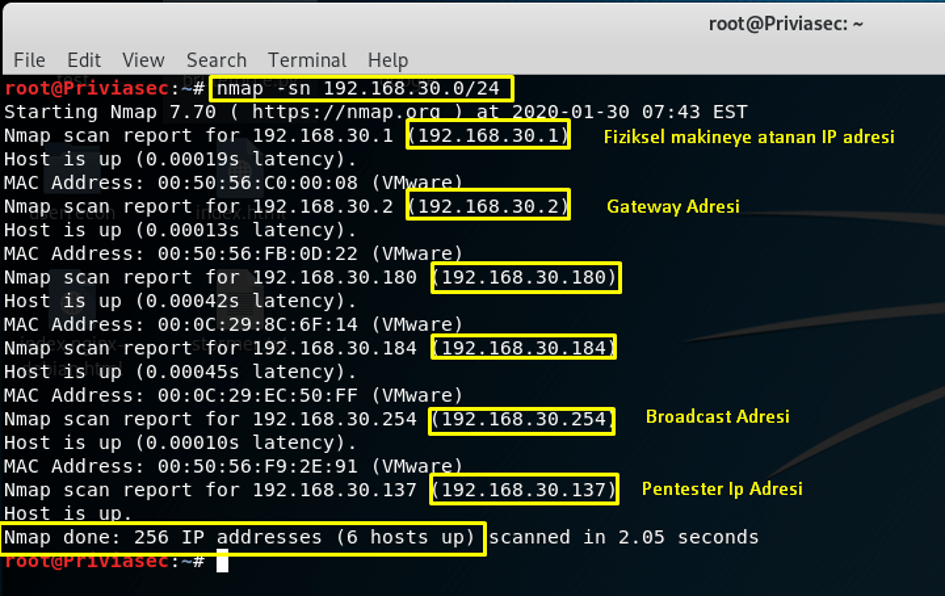Click the 0.00019s latency line
Screen dimensions: 945x596
coord(180,159)
